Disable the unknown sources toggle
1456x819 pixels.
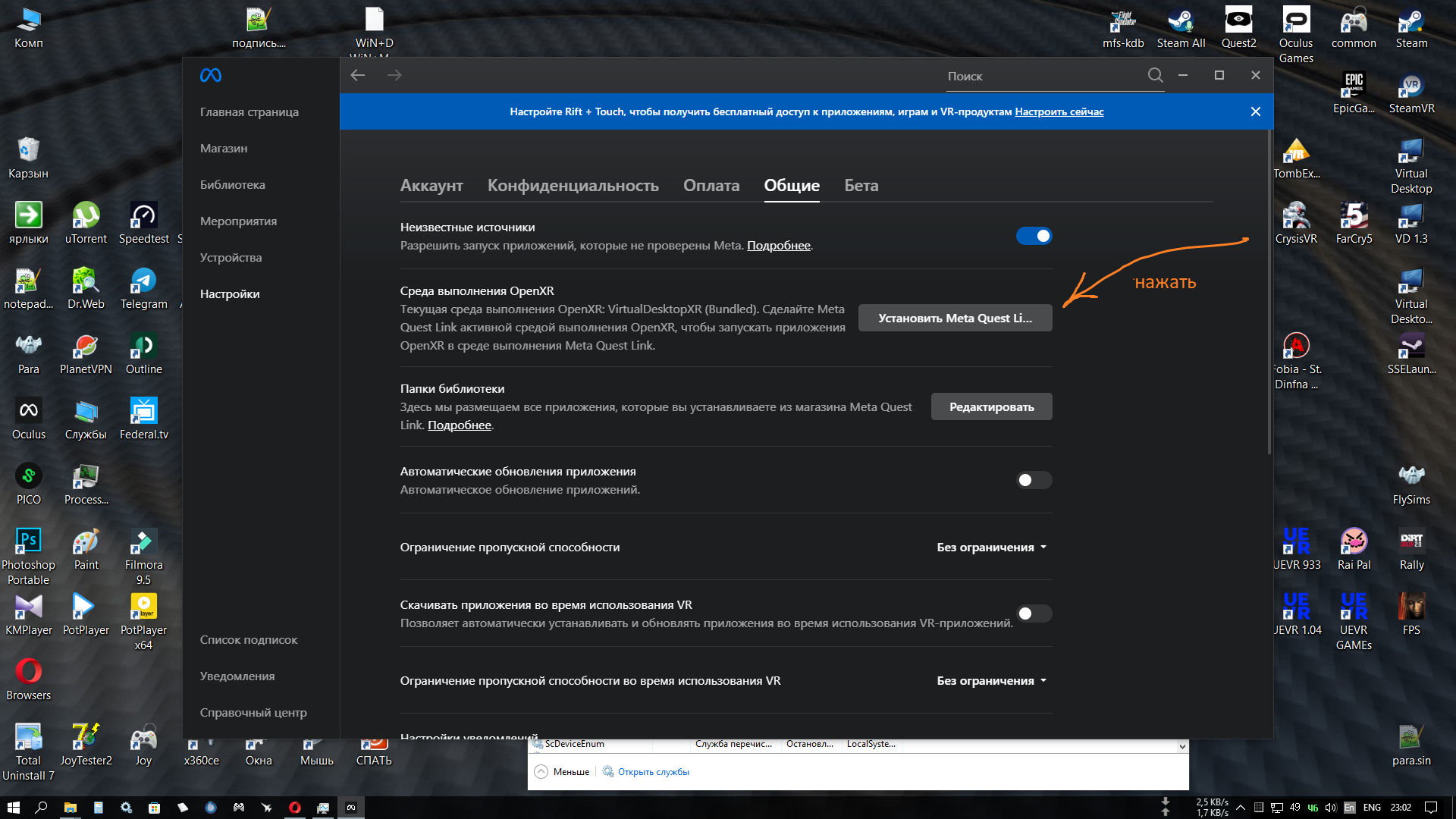(x=1034, y=236)
